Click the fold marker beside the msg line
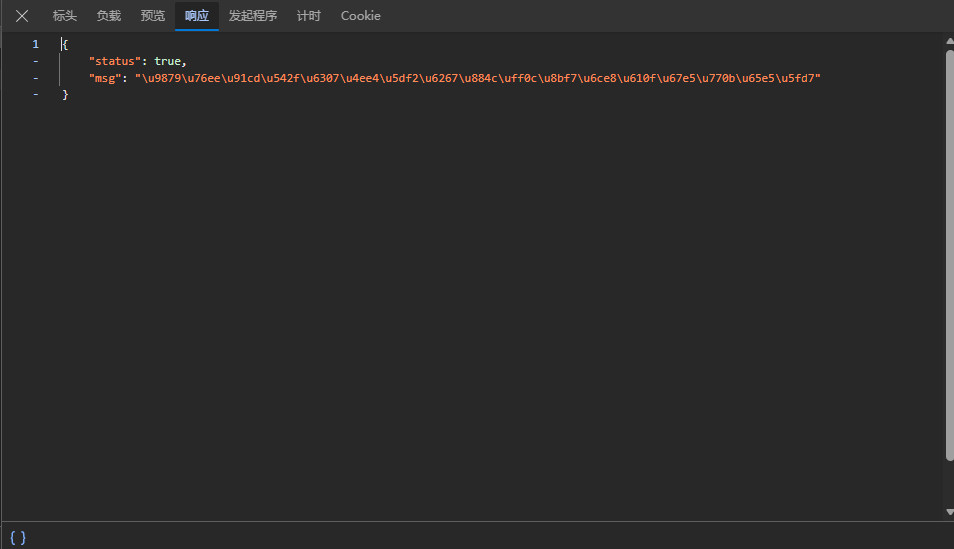 point(36,78)
